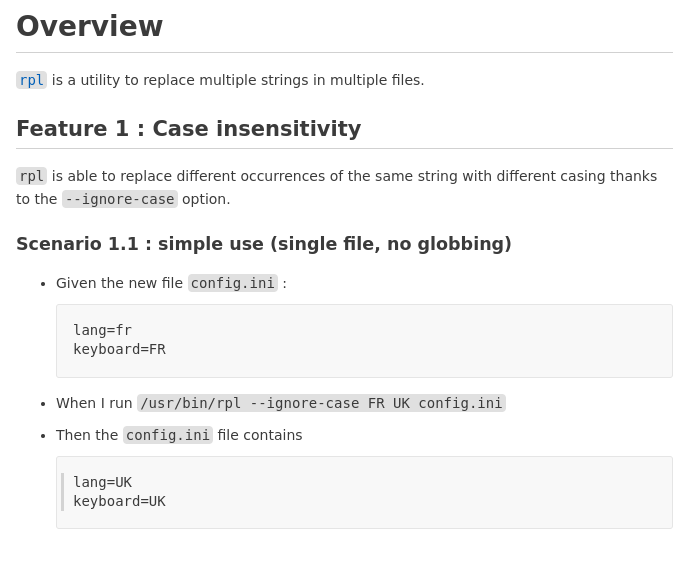This screenshot has width=697, height=561.
Task: Click the blue rpl link under Overview
Action: click(31, 80)
